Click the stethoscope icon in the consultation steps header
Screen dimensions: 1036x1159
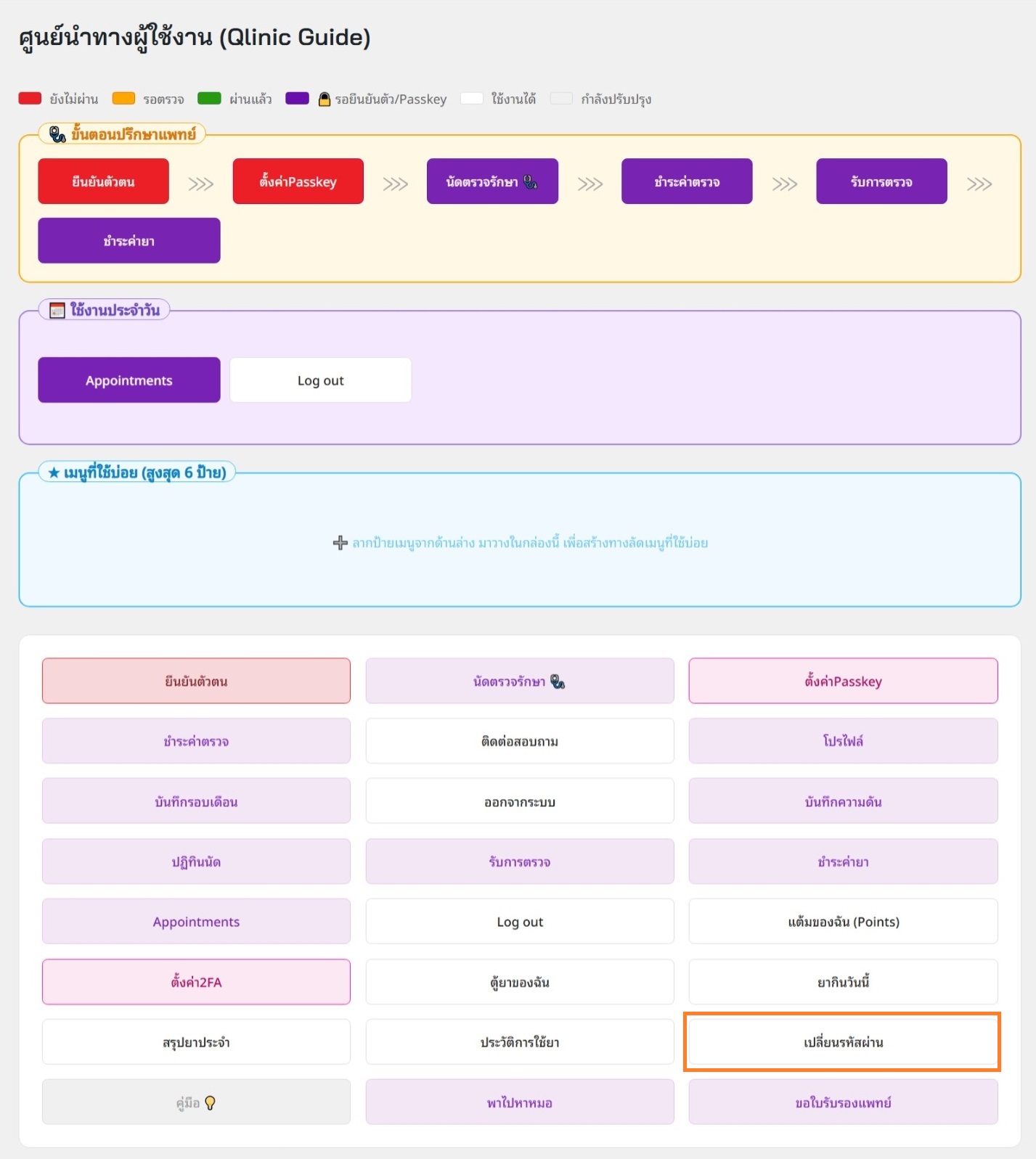click(x=57, y=134)
